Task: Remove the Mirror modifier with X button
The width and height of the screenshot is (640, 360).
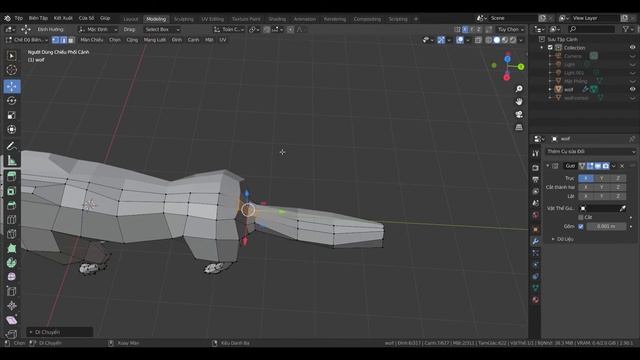Action: [x=622, y=166]
